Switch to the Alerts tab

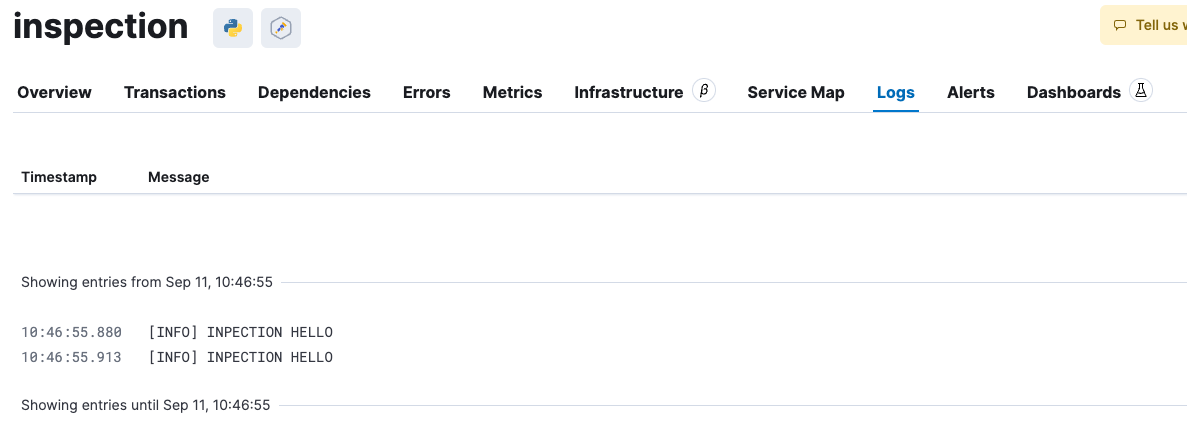click(970, 92)
